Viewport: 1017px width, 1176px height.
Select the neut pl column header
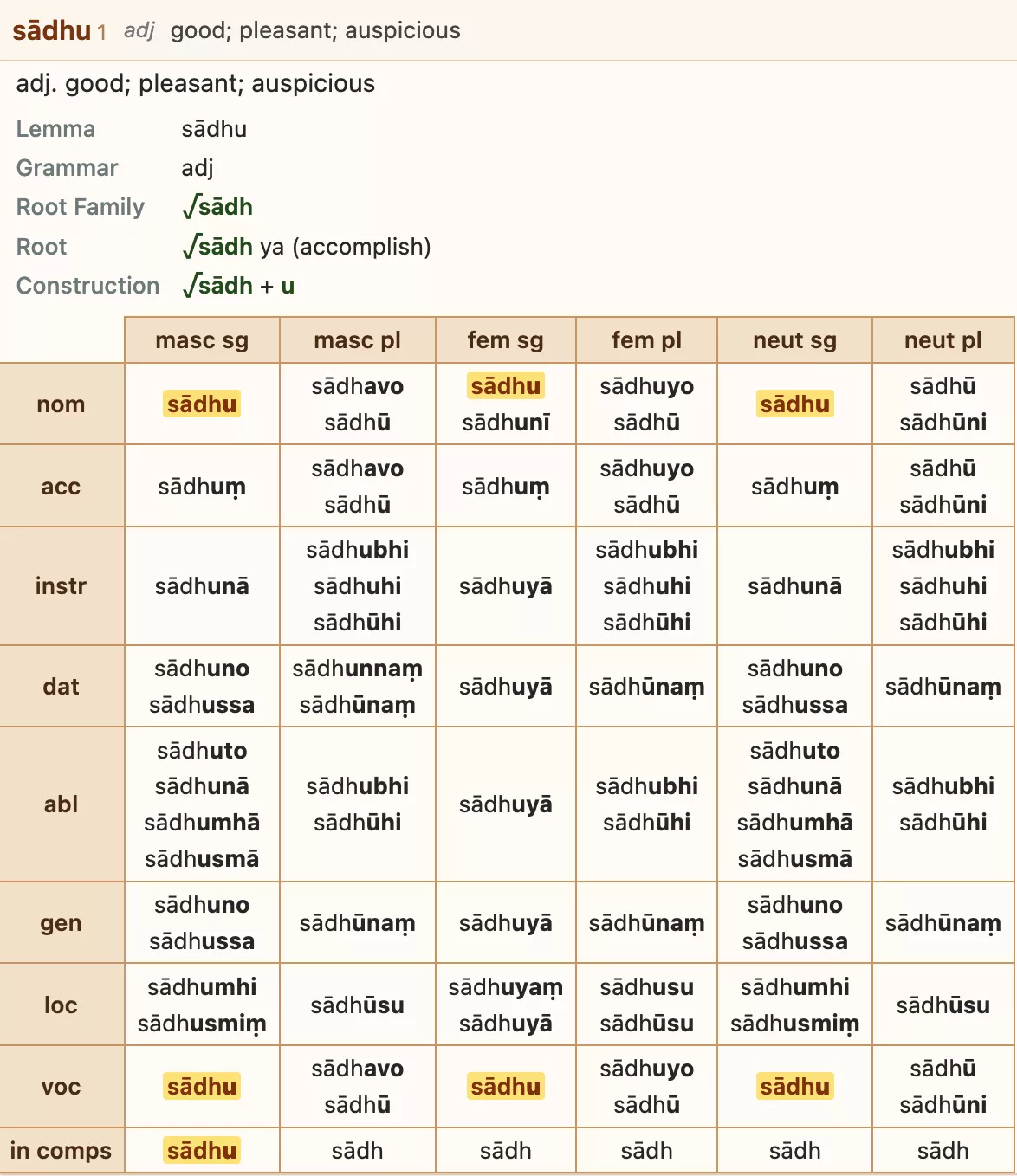click(943, 340)
